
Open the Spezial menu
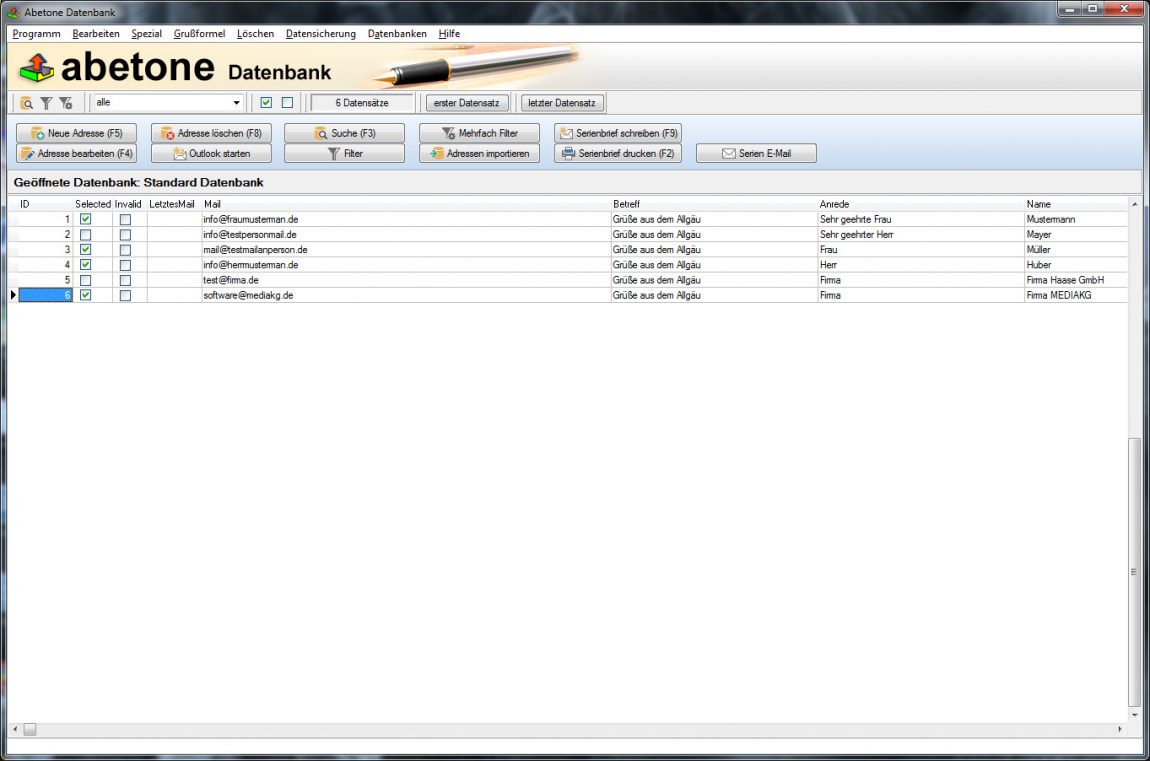[x=146, y=33]
